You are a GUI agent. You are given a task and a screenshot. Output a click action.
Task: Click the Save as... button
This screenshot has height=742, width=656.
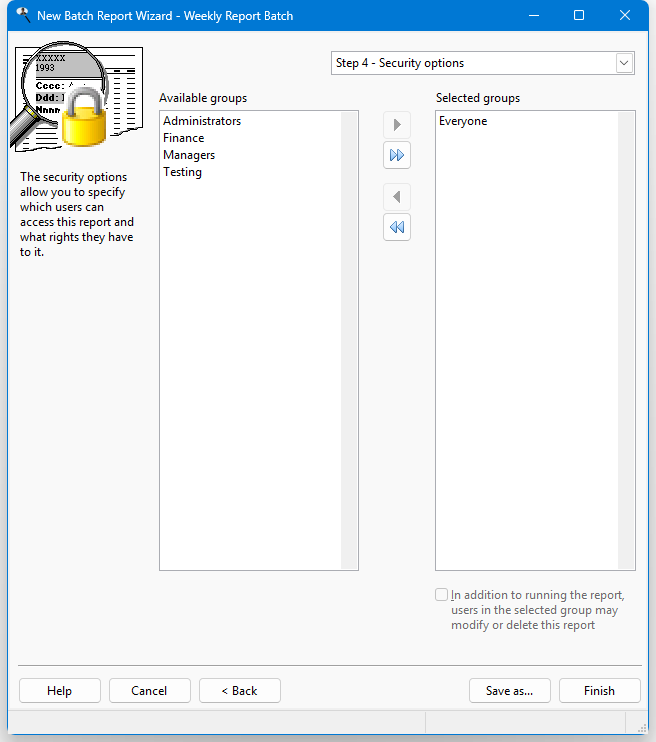(510, 691)
